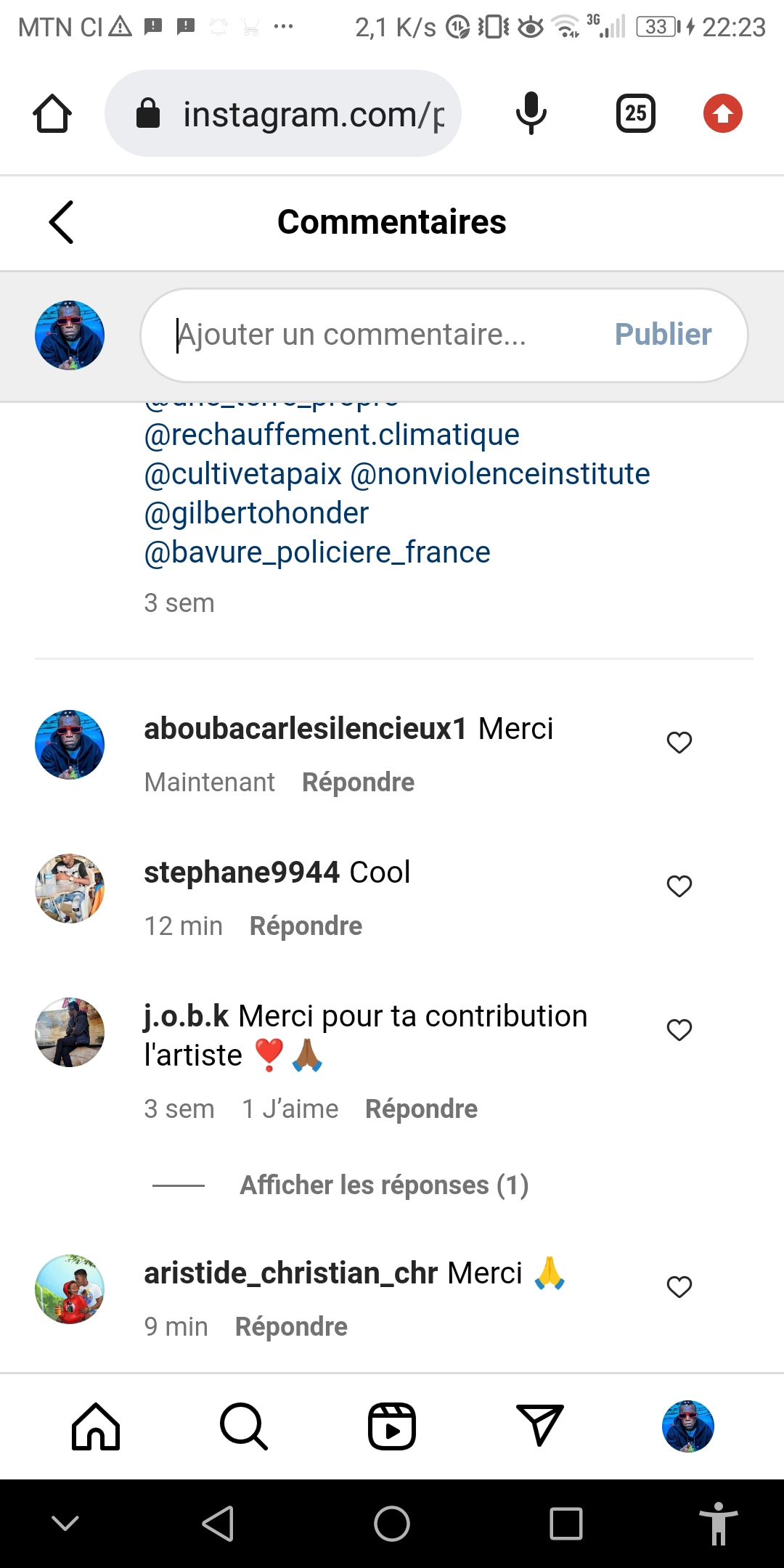Like aboubacarlesilencieux1's Merci comment
The image size is (784, 1568).
(679, 743)
